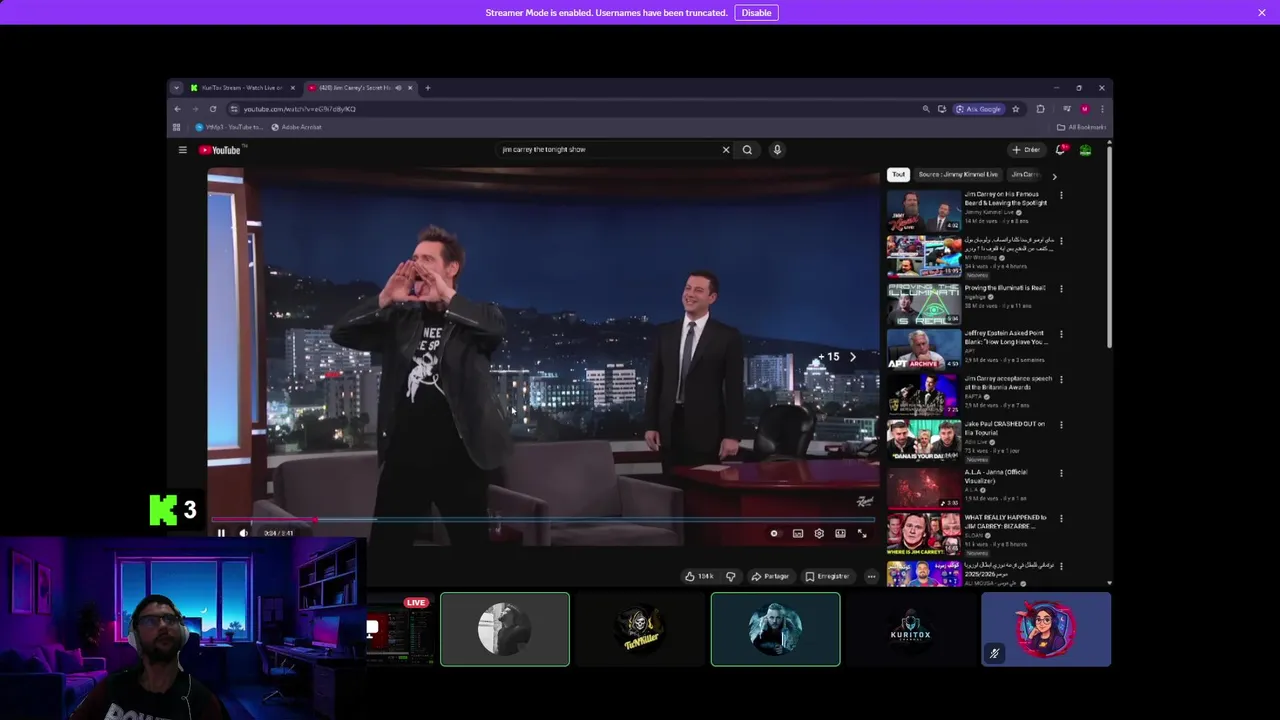Open the YtMp3 bookmark
This screenshot has height=720, width=1280.
coord(229,127)
